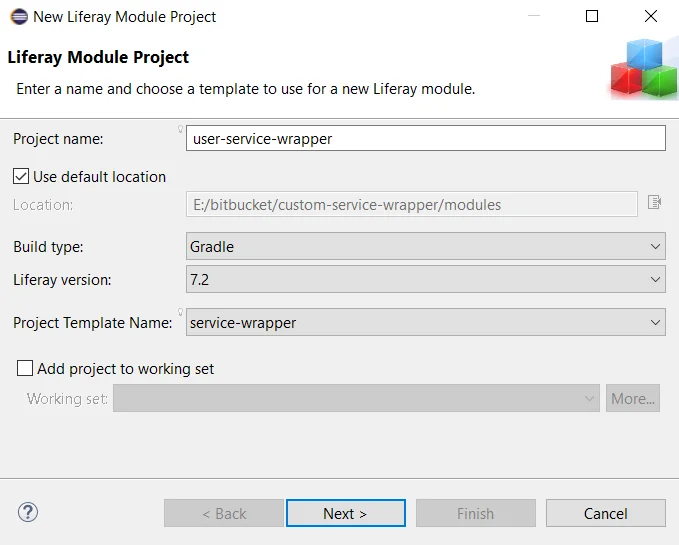
Task: Click the "Liferay Module Project" heading text
Action: (x=98, y=57)
